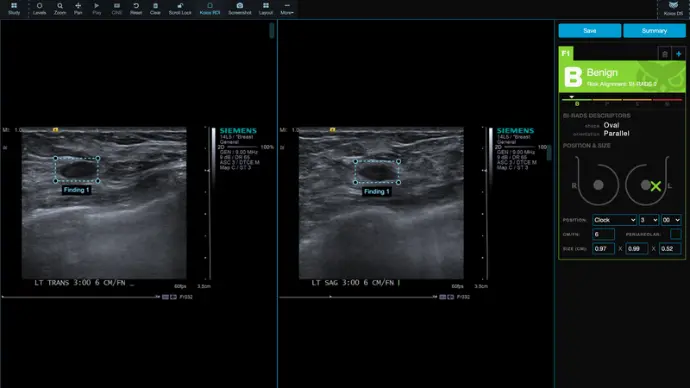Select the right breast diagram
The height and width of the screenshot is (388, 690).
[597, 181]
